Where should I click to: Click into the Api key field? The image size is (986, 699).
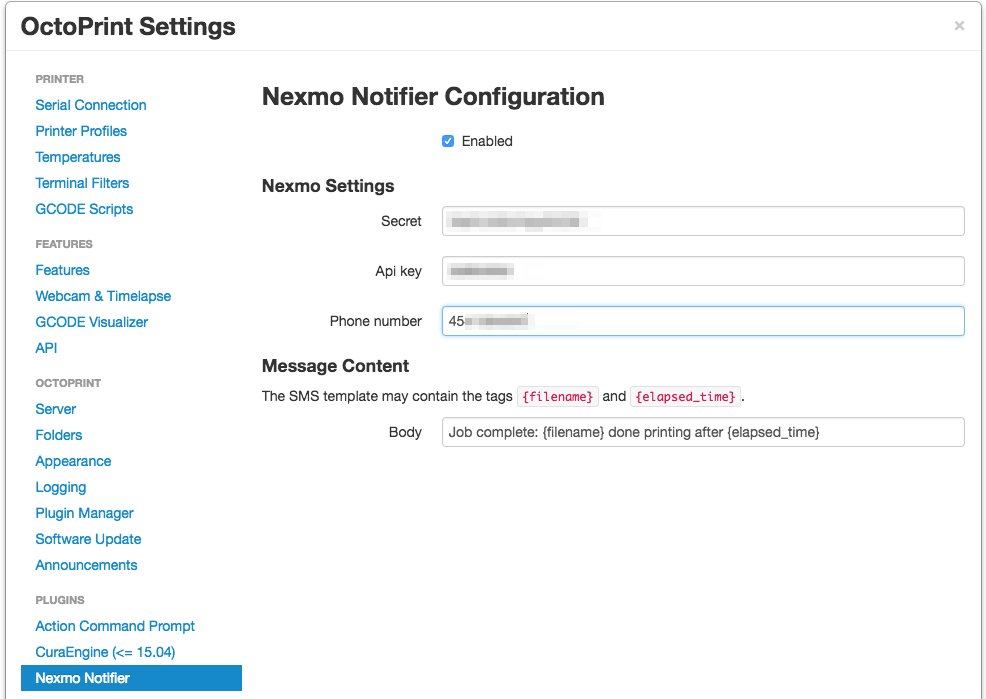[703, 271]
